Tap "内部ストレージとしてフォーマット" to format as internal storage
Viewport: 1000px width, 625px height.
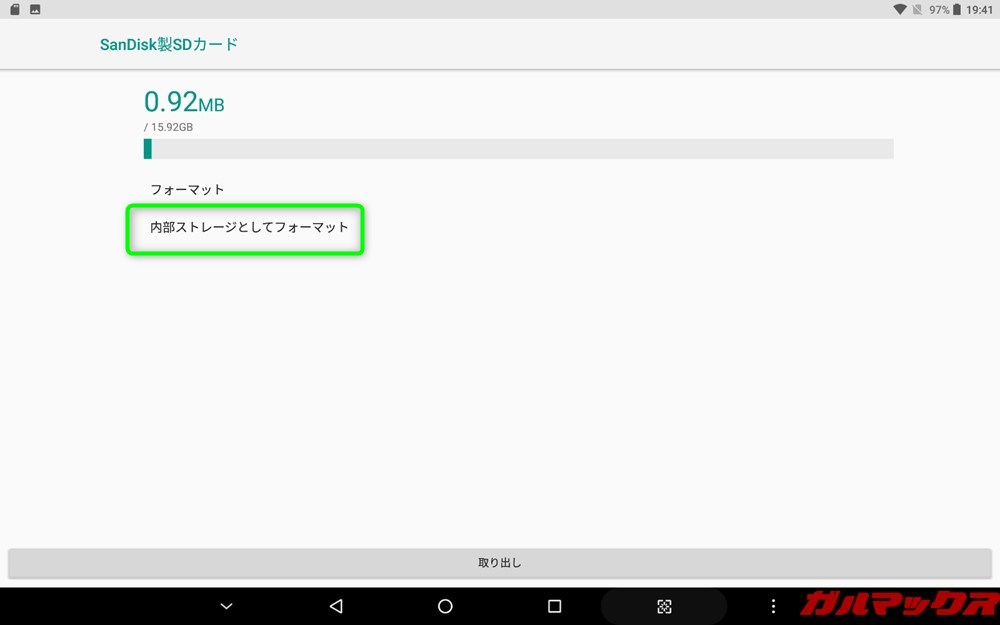[245, 229]
